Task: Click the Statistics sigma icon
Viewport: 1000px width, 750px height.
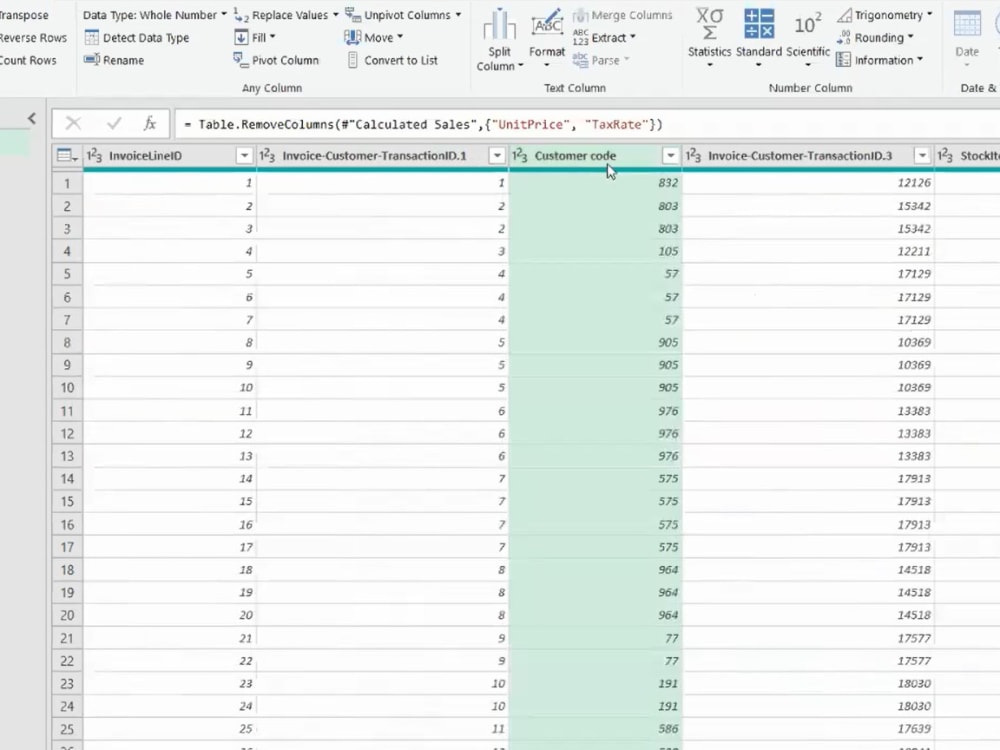Action: (x=709, y=24)
